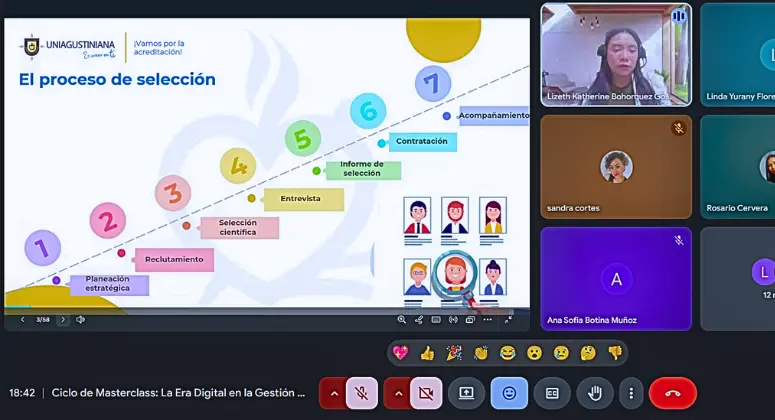Expand microphone audio settings arrow
Viewport: 775px width, 420px height.
coord(334,393)
